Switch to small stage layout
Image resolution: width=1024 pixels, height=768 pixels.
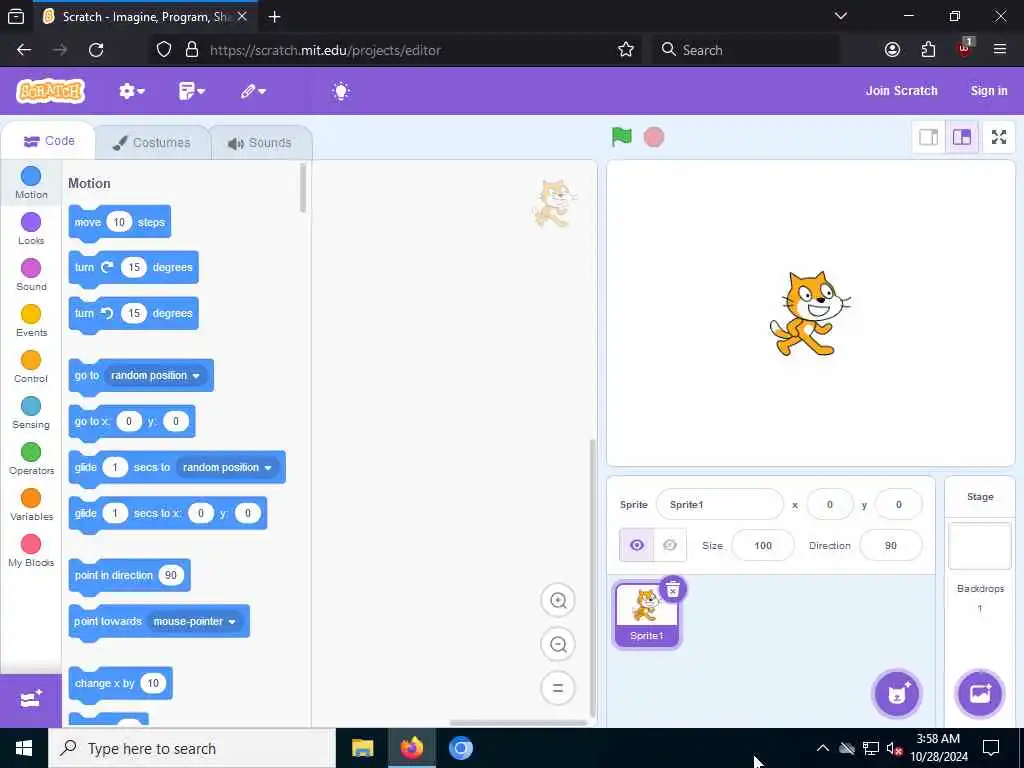coord(929,137)
